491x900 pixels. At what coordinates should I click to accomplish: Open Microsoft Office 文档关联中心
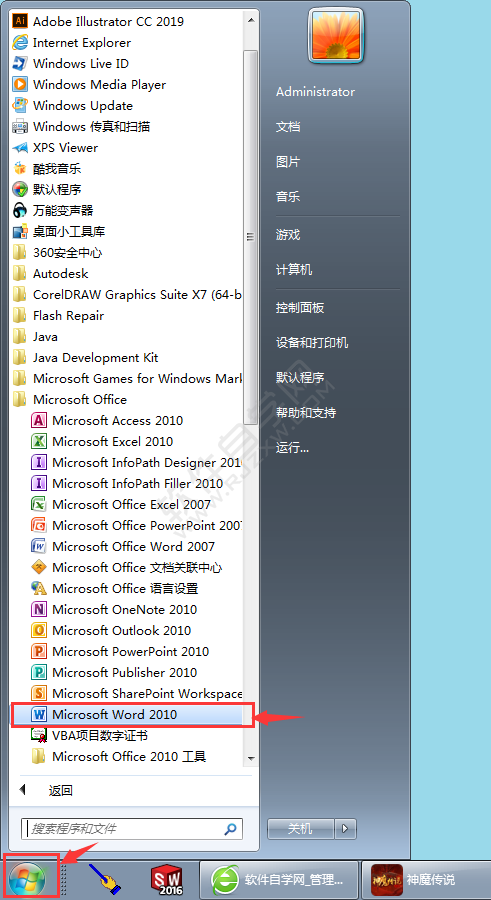(x=126, y=568)
